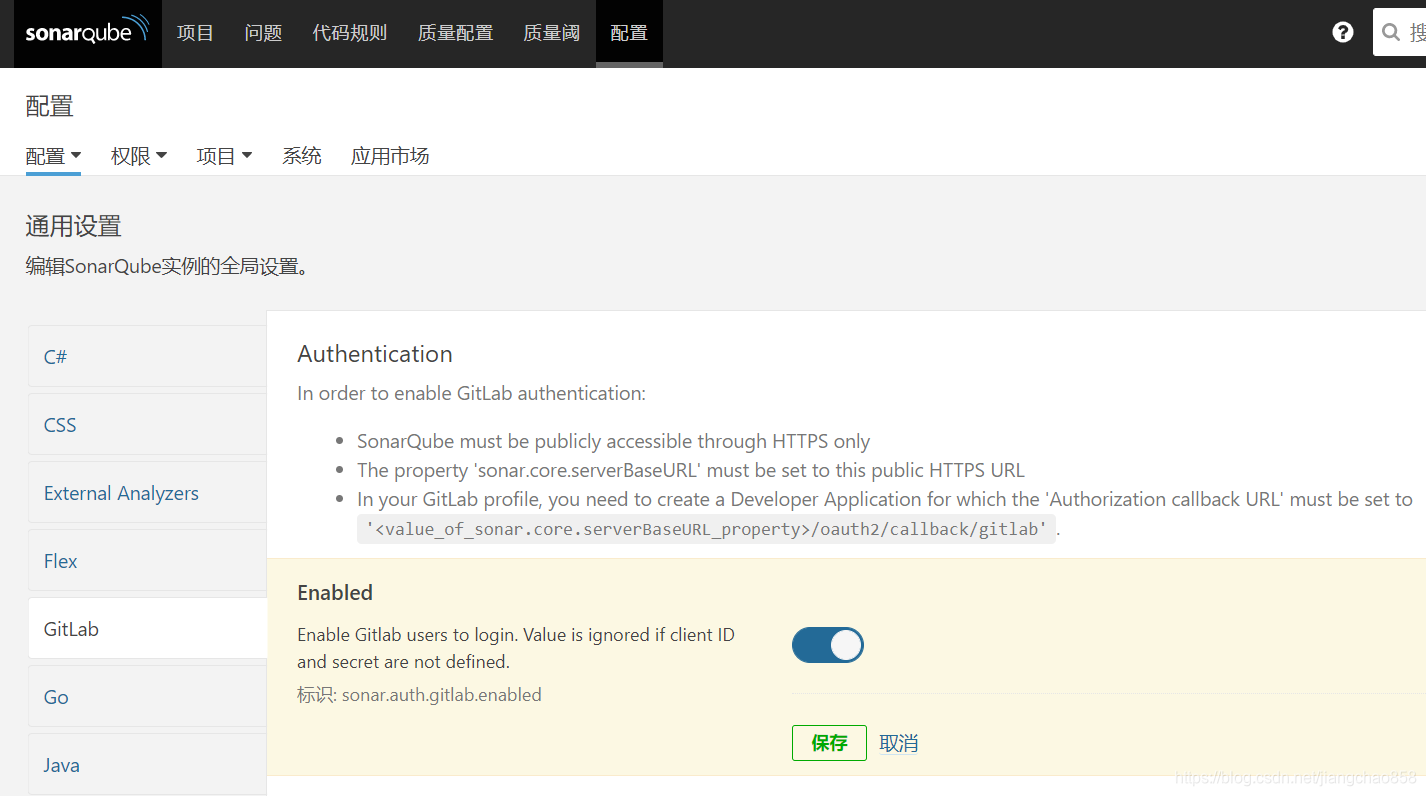This screenshot has height=796, width=1426.
Task: Expand the 权限 dropdown menu
Action: pos(139,156)
